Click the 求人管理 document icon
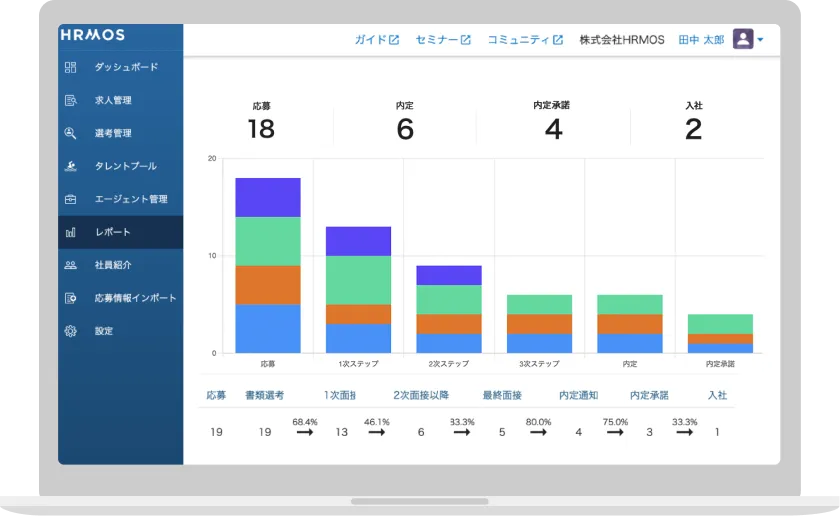The width and height of the screenshot is (840, 516). click(70, 100)
